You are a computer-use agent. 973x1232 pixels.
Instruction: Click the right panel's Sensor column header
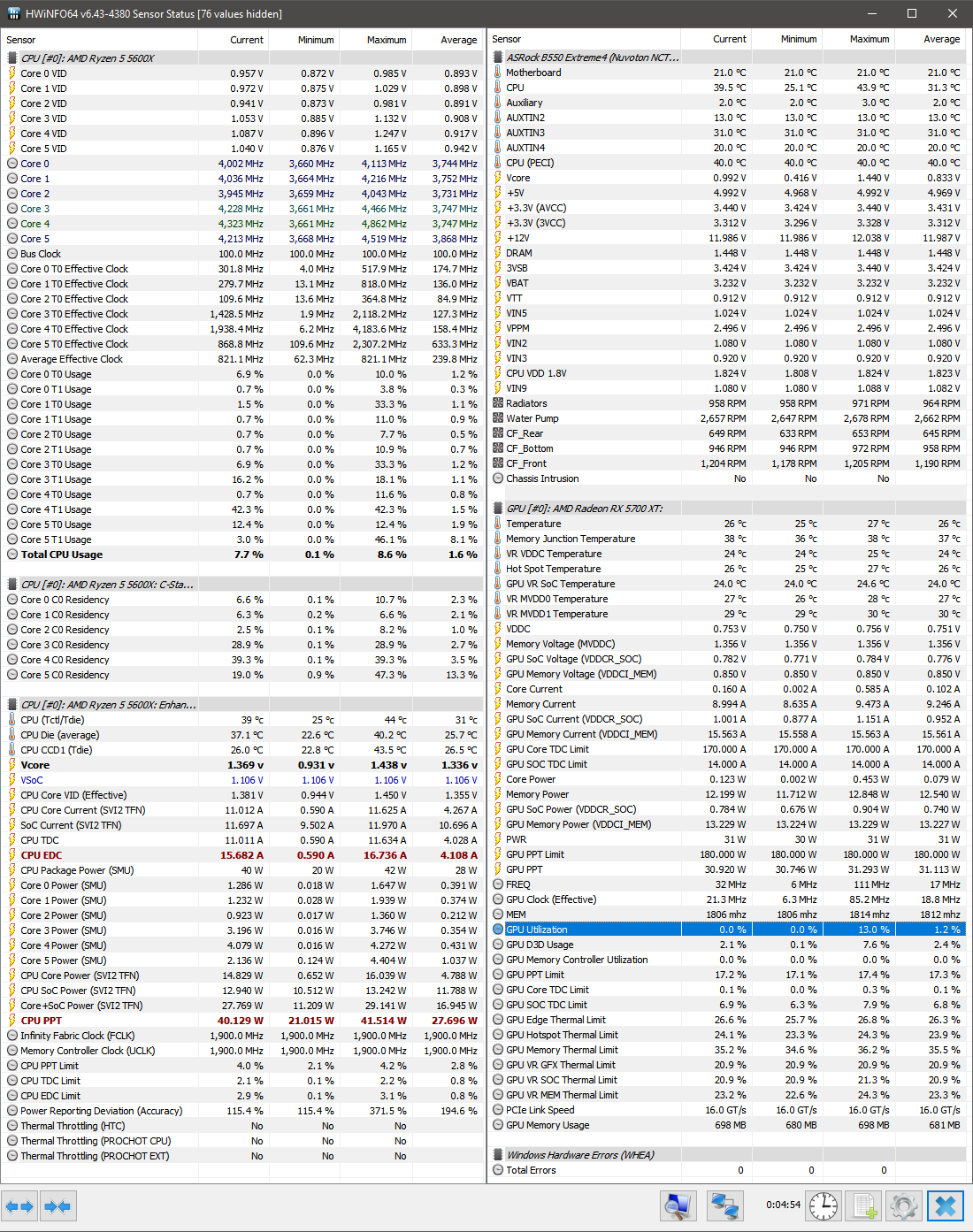[x=584, y=39]
